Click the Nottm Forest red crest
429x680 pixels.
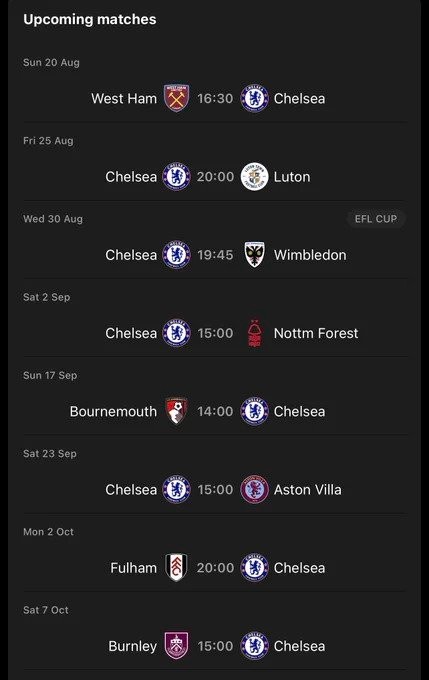[x=254, y=333]
